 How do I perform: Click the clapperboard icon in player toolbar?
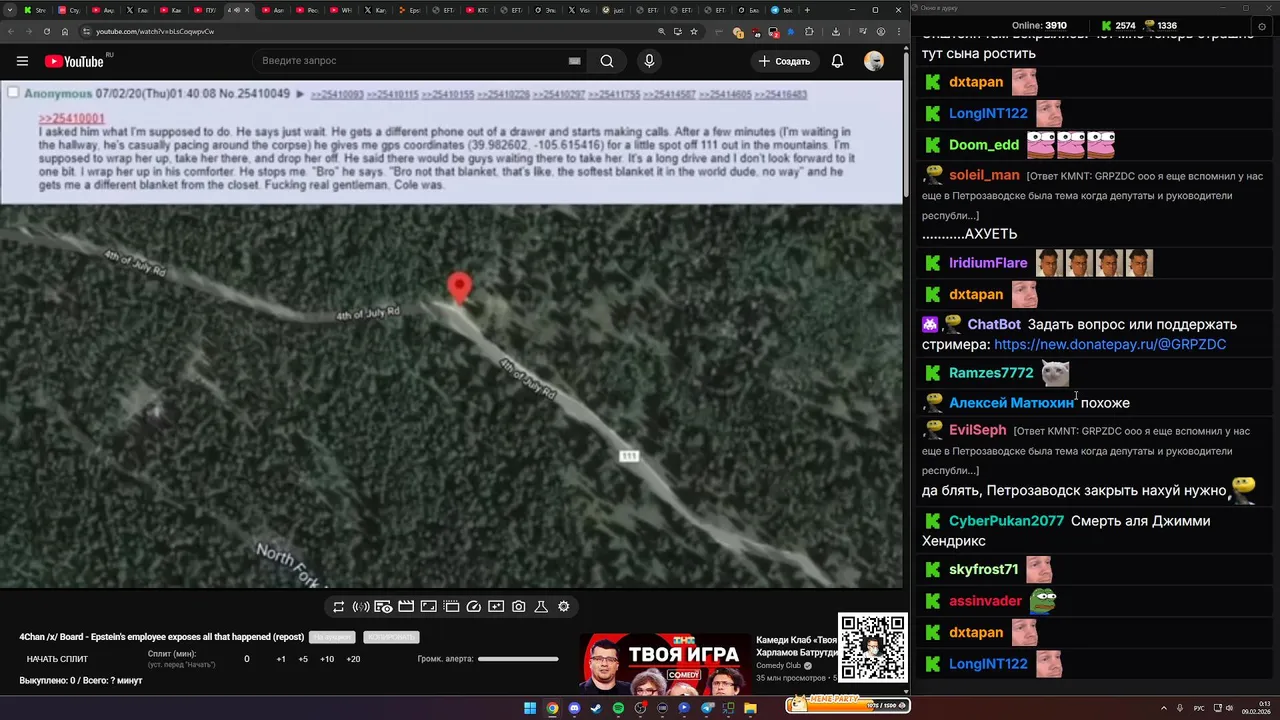pos(406,607)
